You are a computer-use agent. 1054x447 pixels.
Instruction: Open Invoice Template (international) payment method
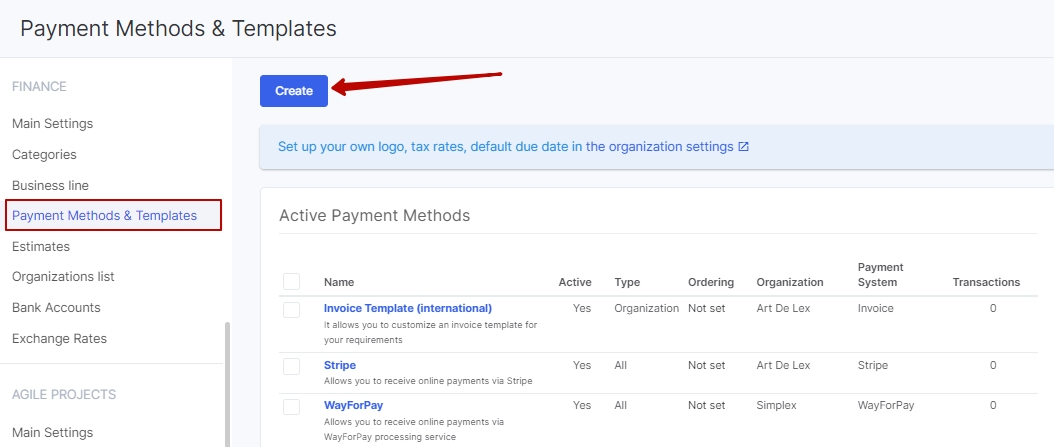click(407, 308)
